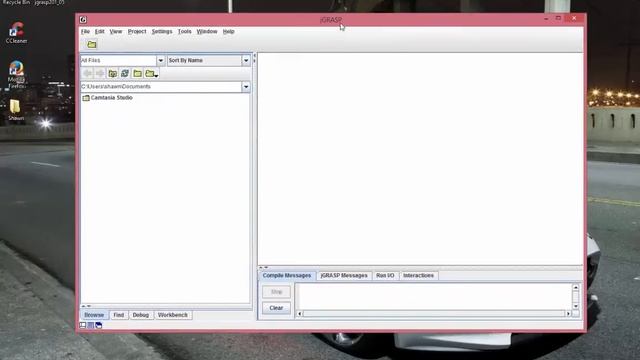This screenshot has width=640, height=360.
Task: Open the Window menu
Action: [207, 31]
